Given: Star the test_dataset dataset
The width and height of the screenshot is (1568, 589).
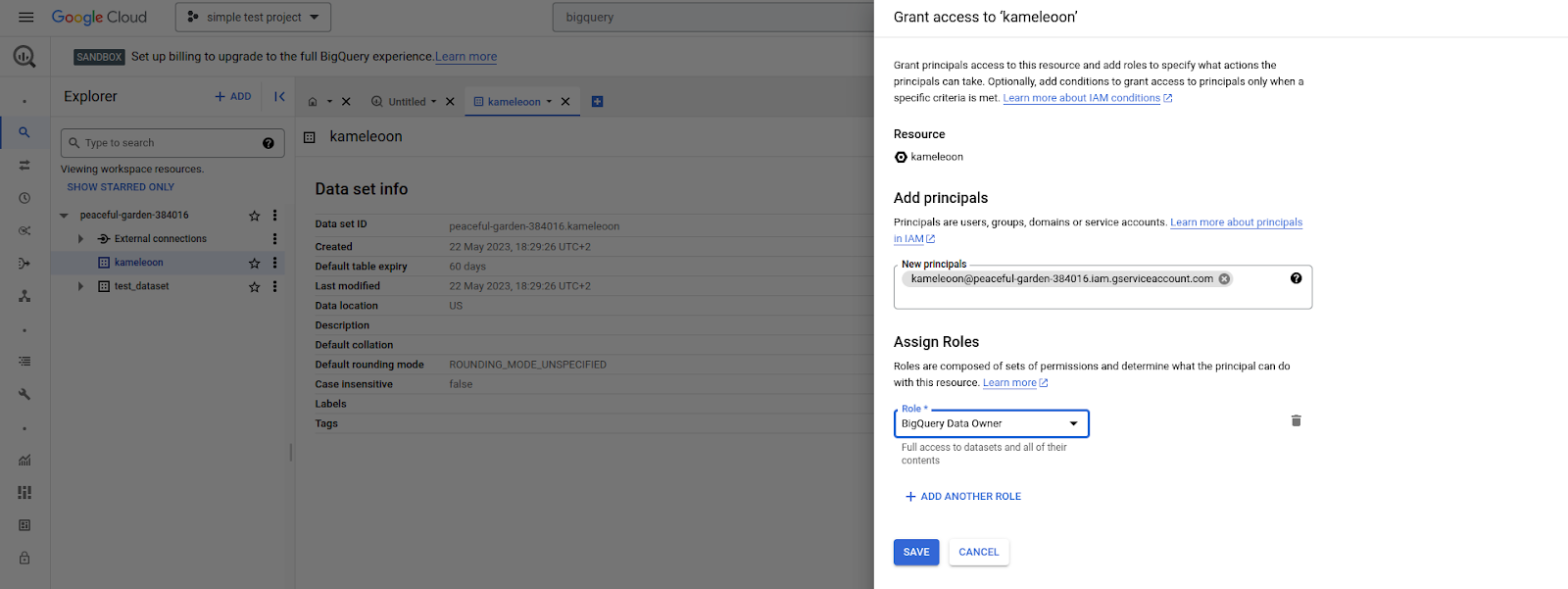Looking at the screenshot, I should coord(255,286).
